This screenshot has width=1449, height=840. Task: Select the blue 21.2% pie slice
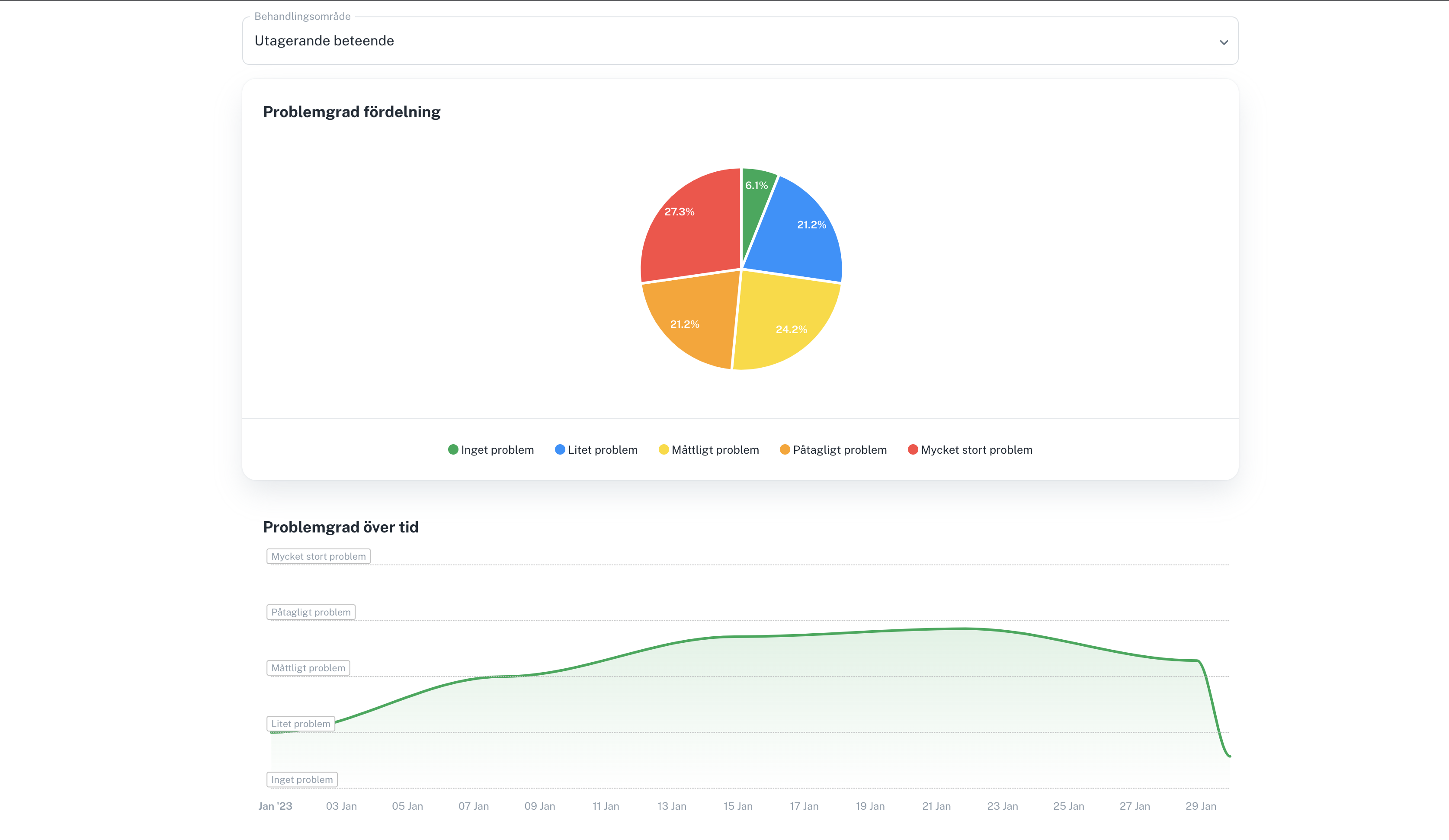pyautogui.click(x=799, y=236)
